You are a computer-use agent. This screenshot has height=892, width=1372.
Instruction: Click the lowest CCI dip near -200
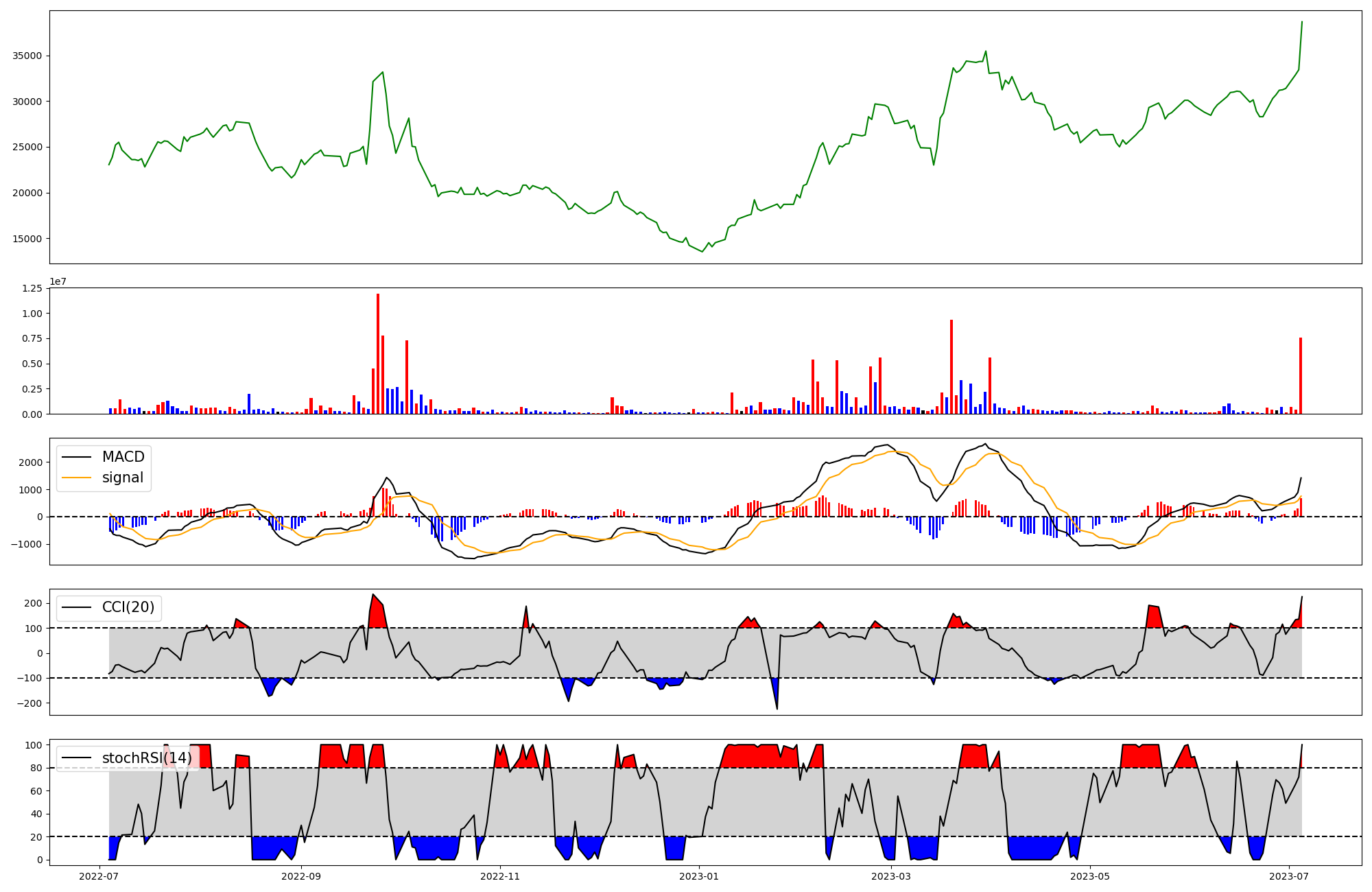tap(777, 707)
